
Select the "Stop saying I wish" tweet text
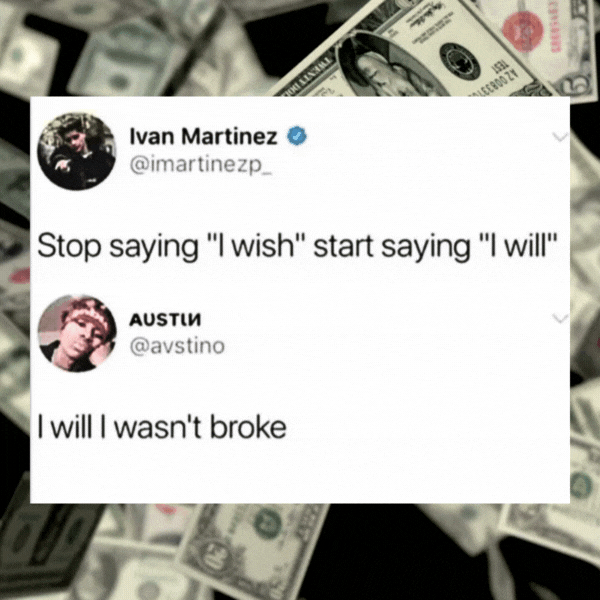(297, 246)
